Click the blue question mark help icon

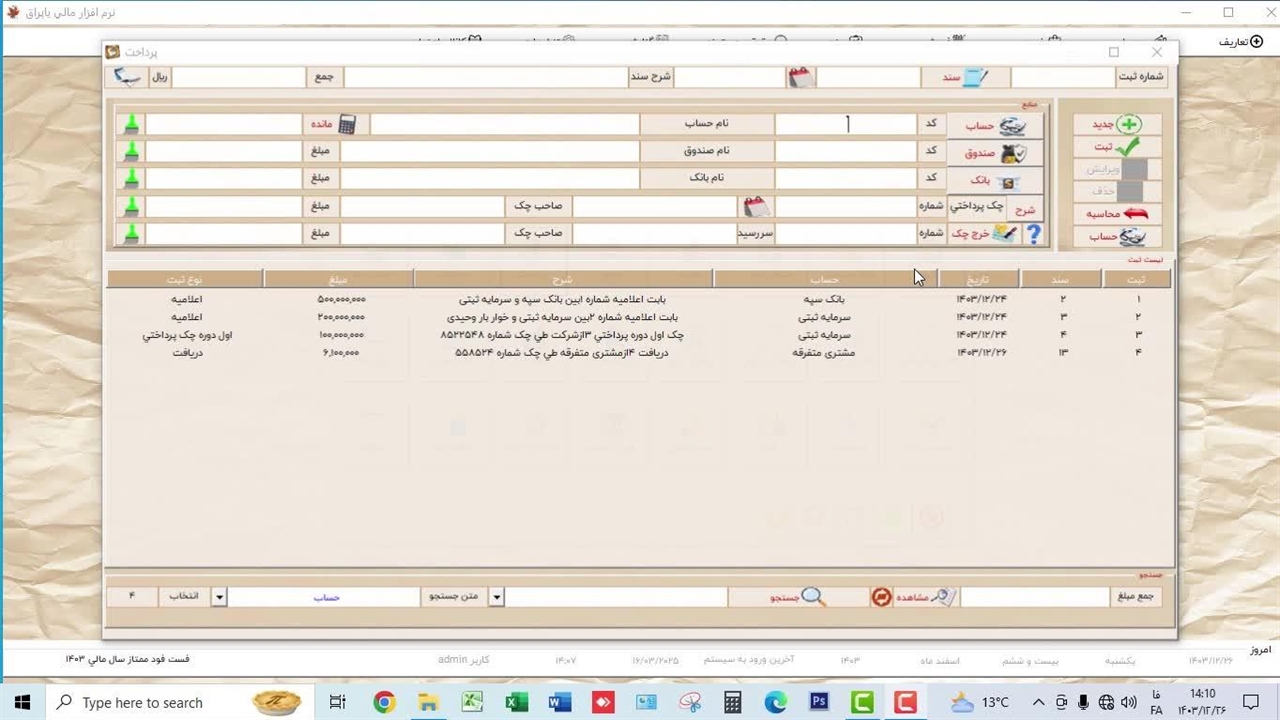1034,234
